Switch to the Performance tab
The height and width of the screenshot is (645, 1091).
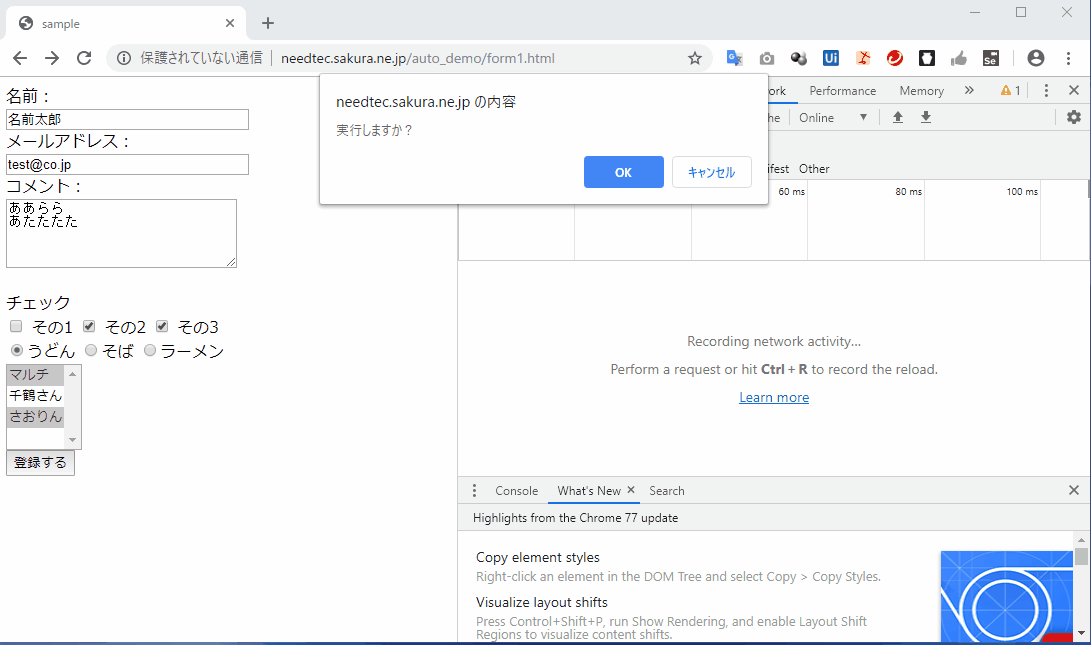pyautogui.click(x=843, y=90)
